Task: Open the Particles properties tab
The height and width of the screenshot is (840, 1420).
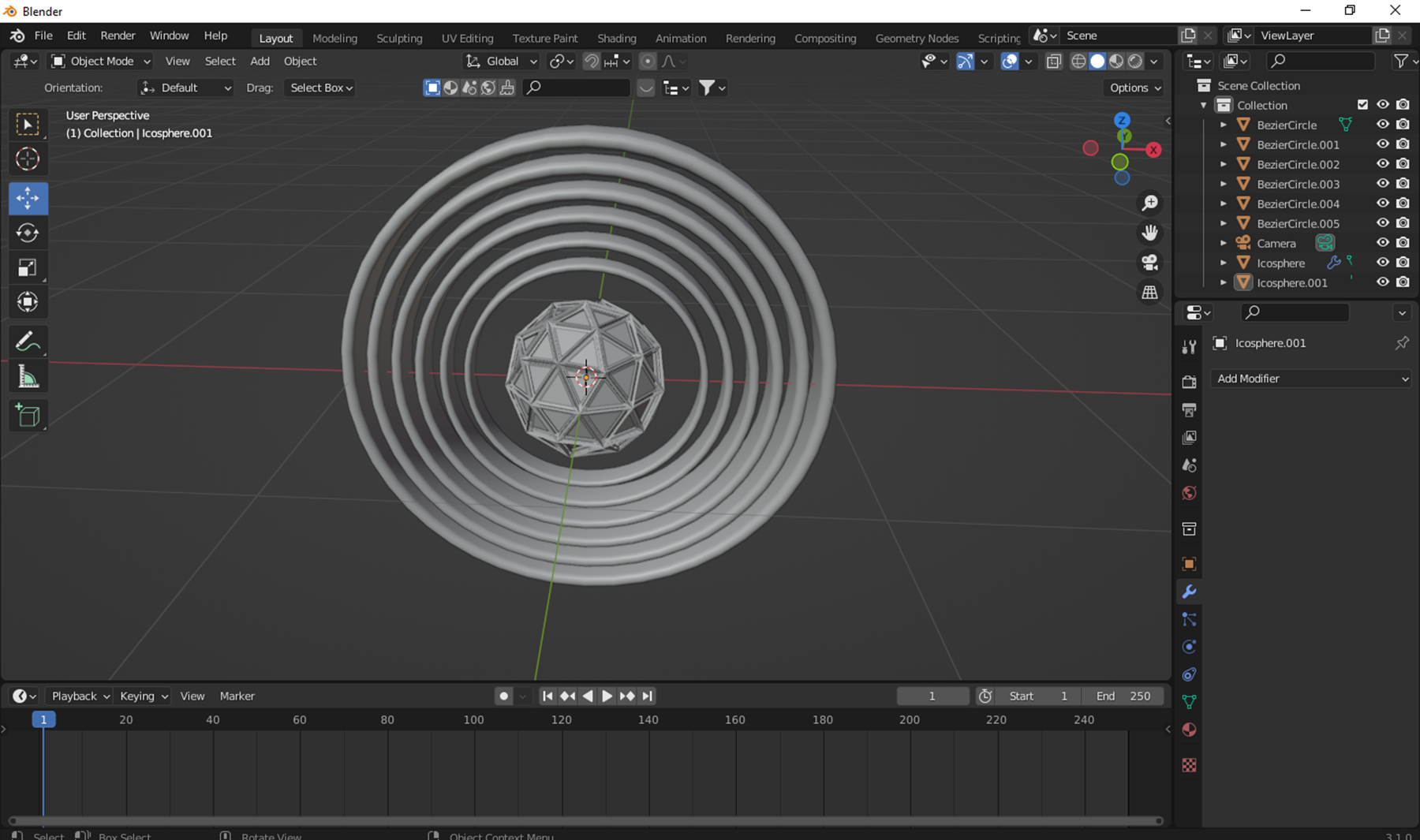Action: click(1189, 619)
